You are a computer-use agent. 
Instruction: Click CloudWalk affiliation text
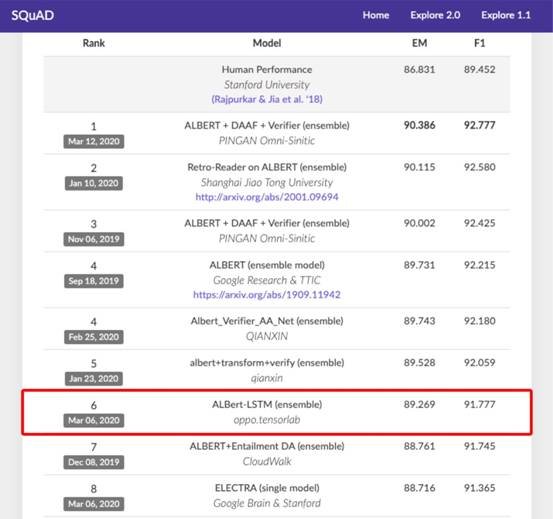pyautogui.click(x=267, y=462)
